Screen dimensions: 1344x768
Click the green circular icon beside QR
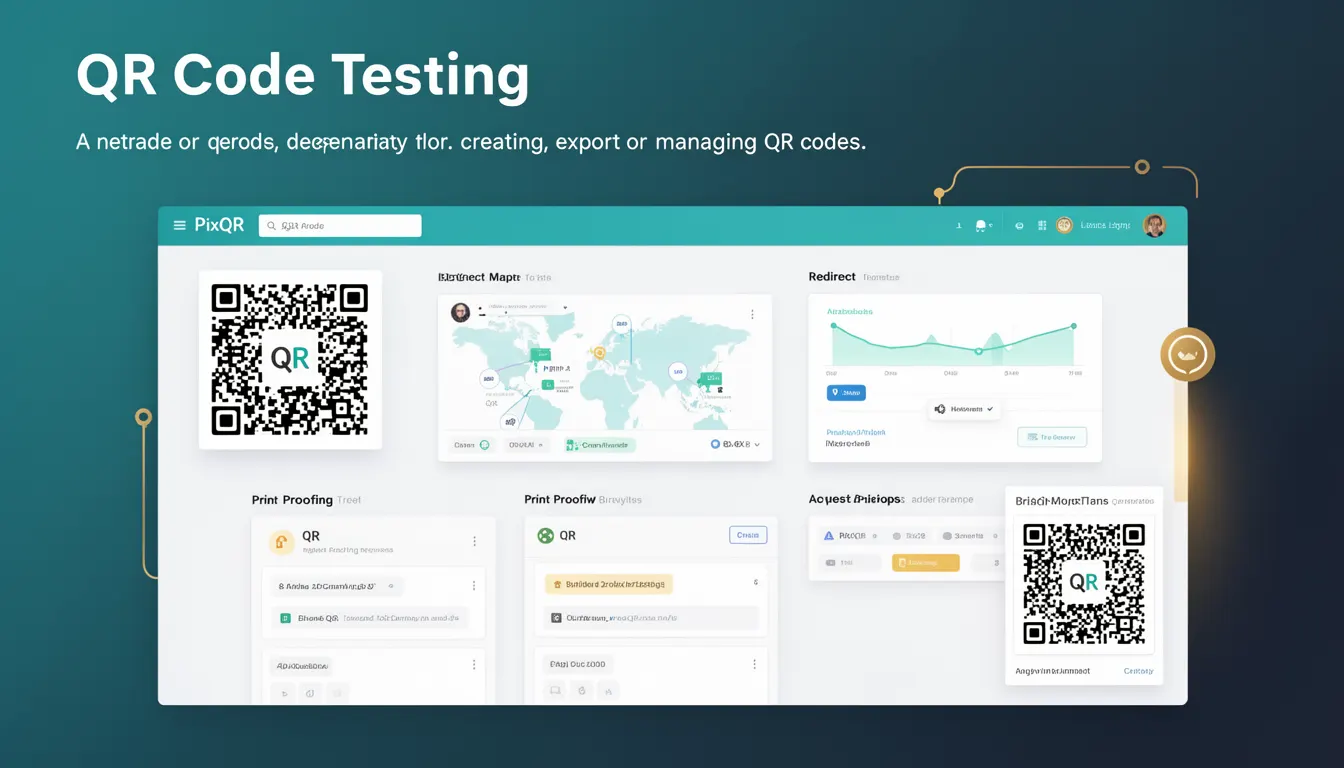tap(545, 536)
